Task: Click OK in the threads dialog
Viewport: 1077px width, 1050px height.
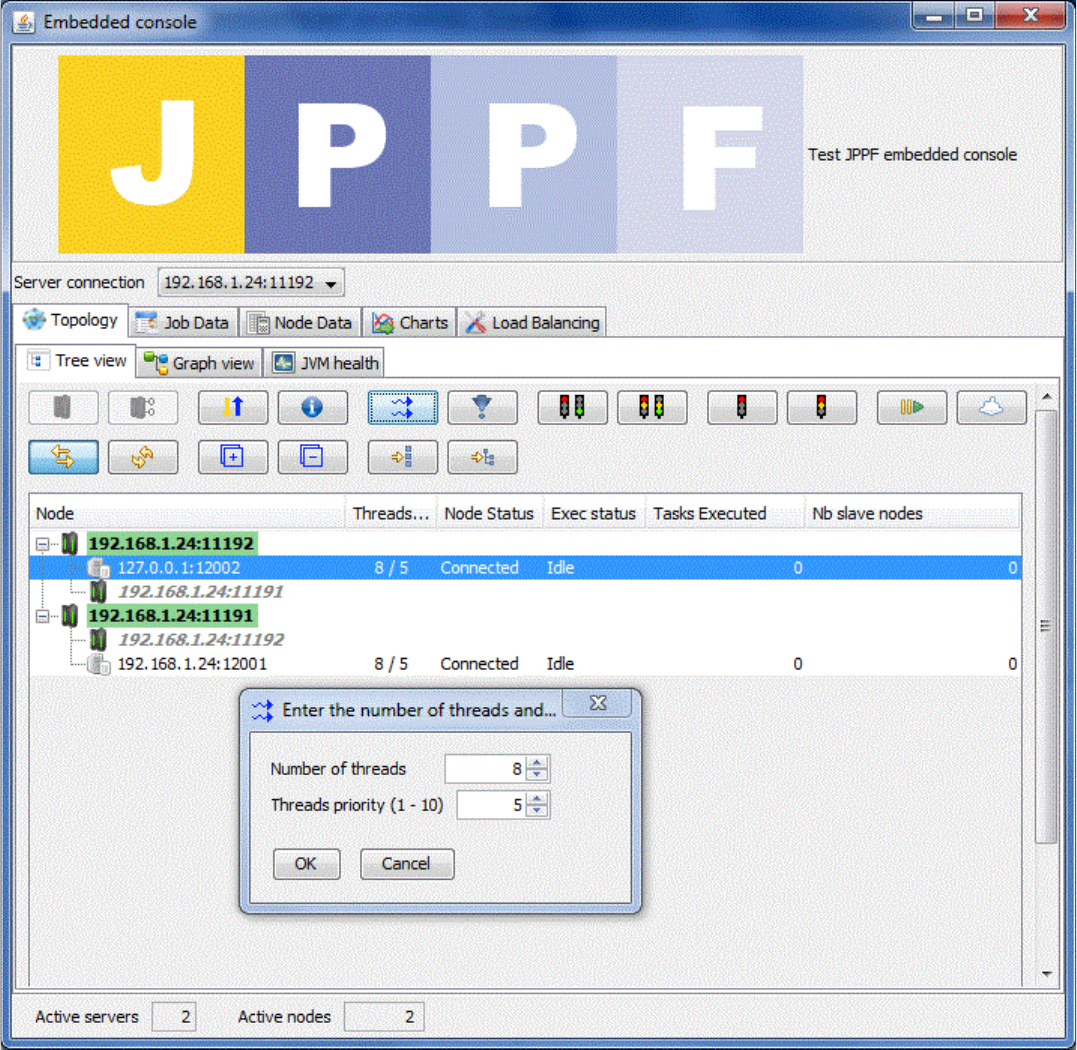Action: pyautogui.click(x=306, y=864)
